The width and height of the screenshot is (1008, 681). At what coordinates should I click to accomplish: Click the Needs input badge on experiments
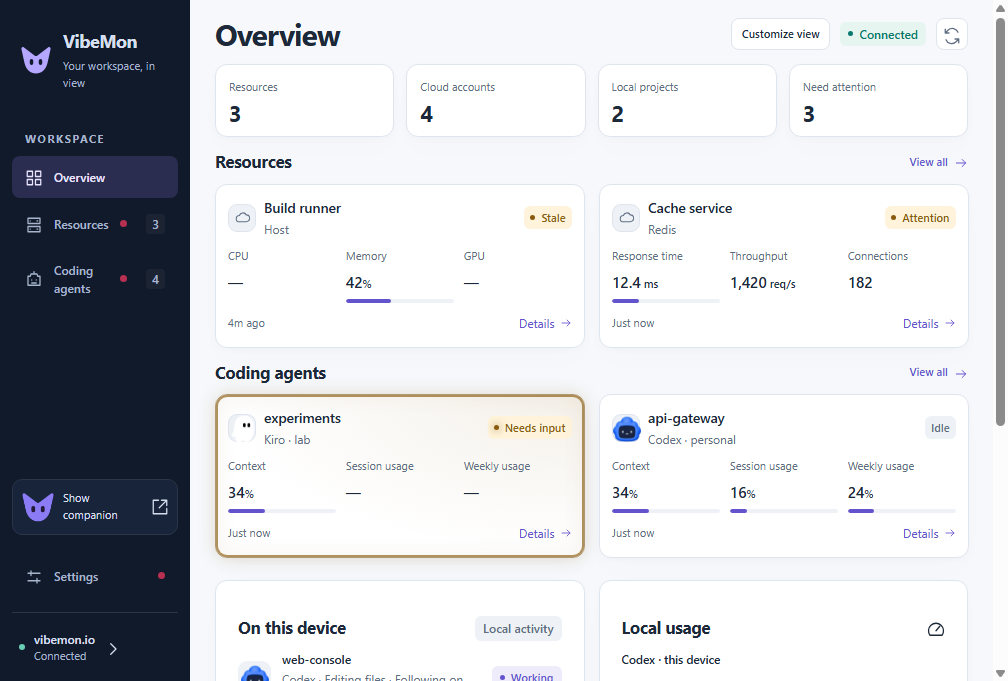(x=529, y=428)
